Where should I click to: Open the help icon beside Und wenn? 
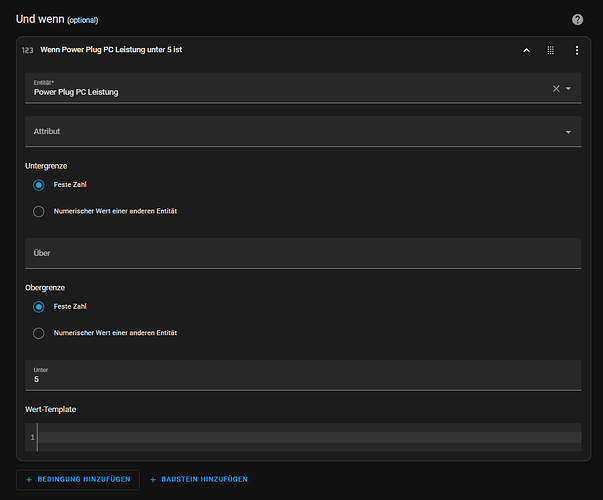[577, 20]
